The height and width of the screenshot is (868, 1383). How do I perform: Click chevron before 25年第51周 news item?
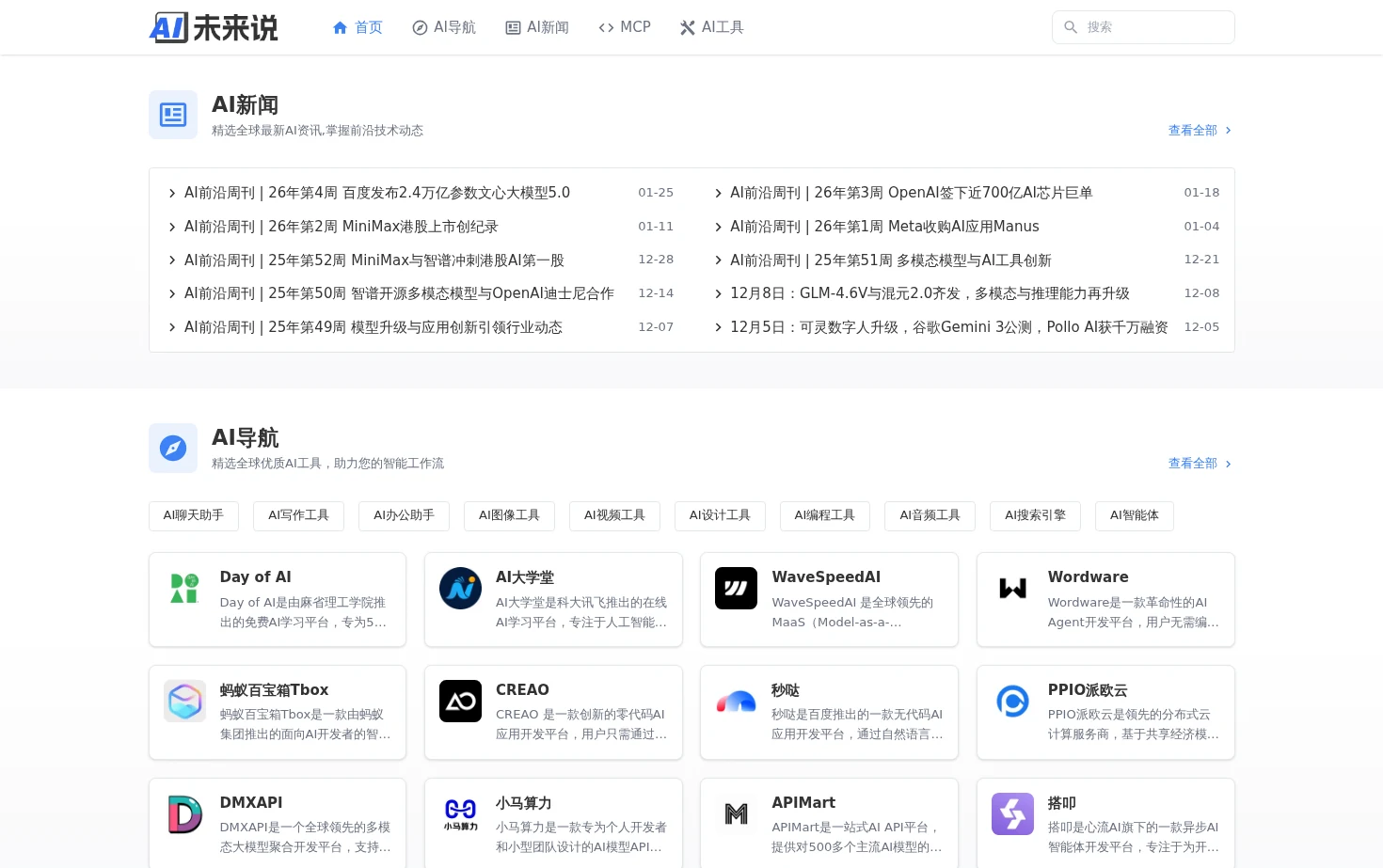[718, 260]
